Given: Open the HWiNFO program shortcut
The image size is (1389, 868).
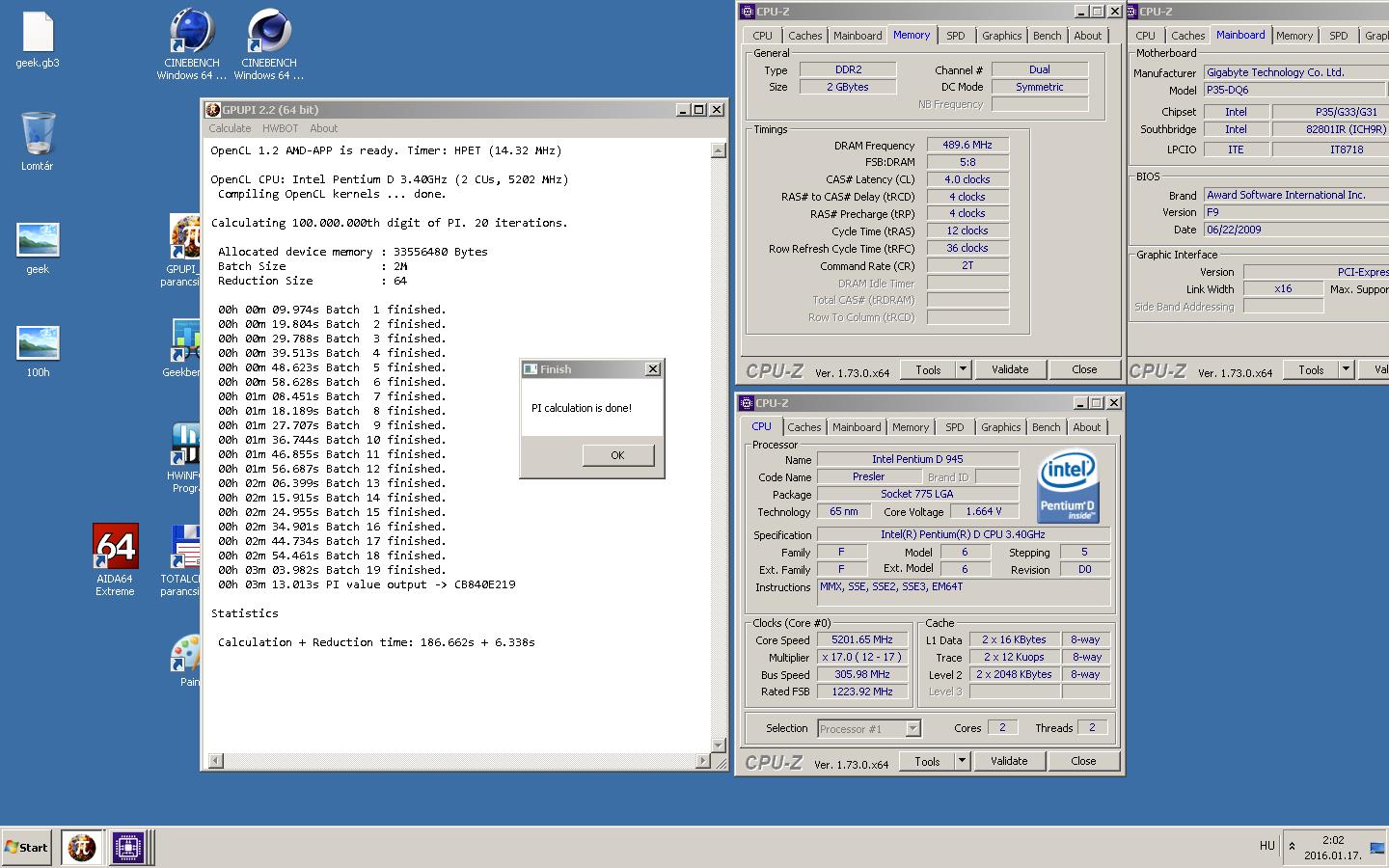Looking at the screenshot, I should point(183,457).
